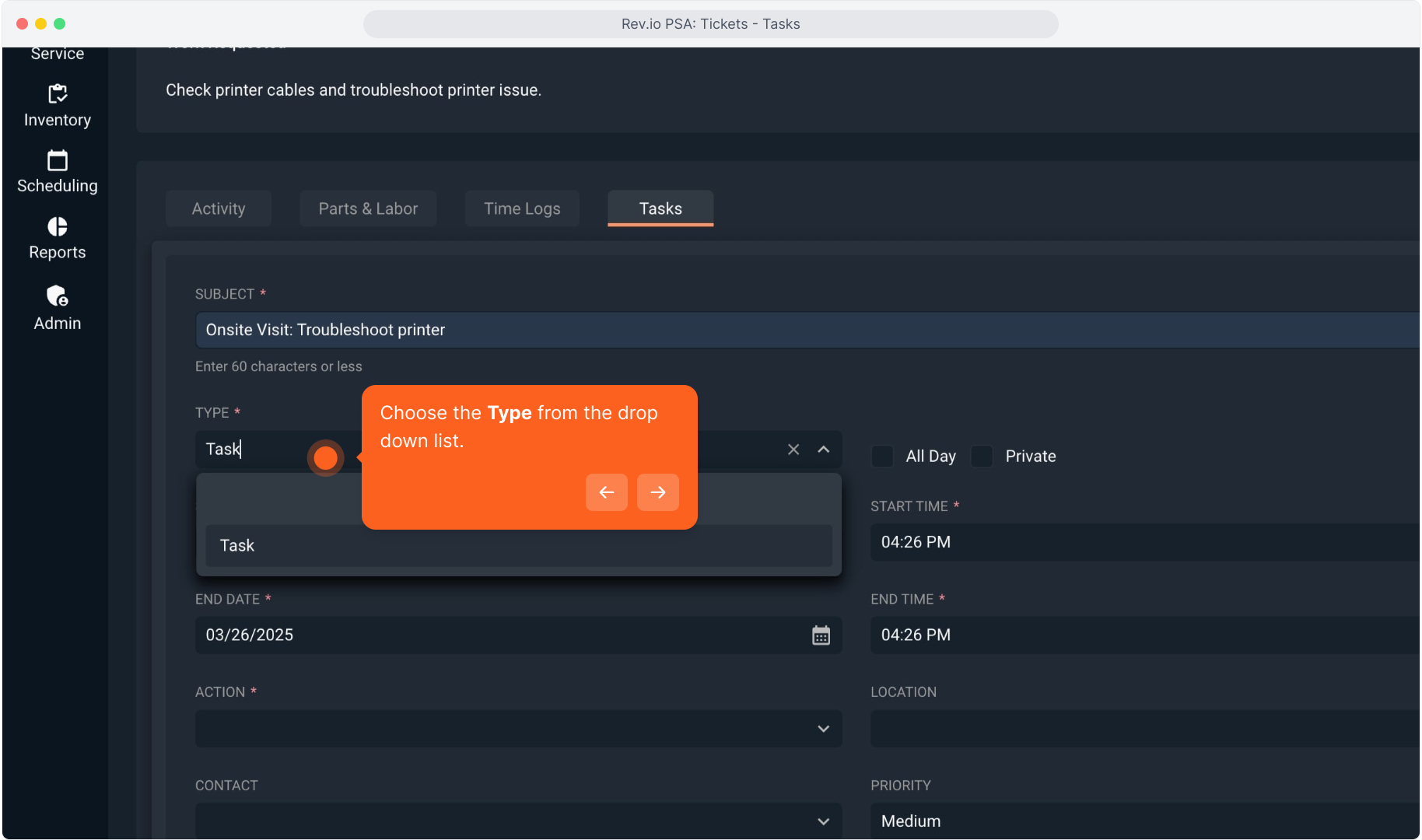
Task: Clear the Type field with X icon
Action: pos(793,450)
